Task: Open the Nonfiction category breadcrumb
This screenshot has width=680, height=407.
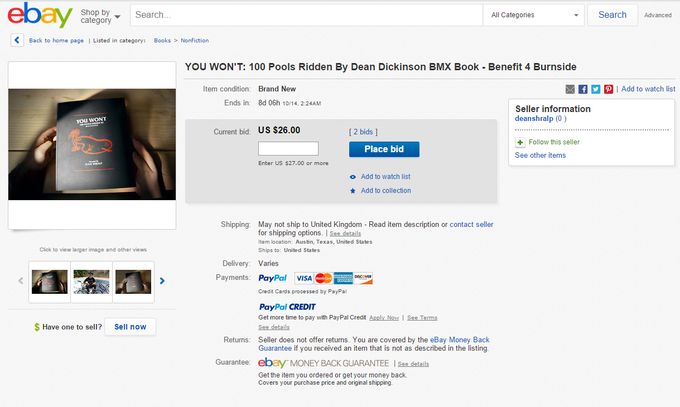Action: [195, 40]
